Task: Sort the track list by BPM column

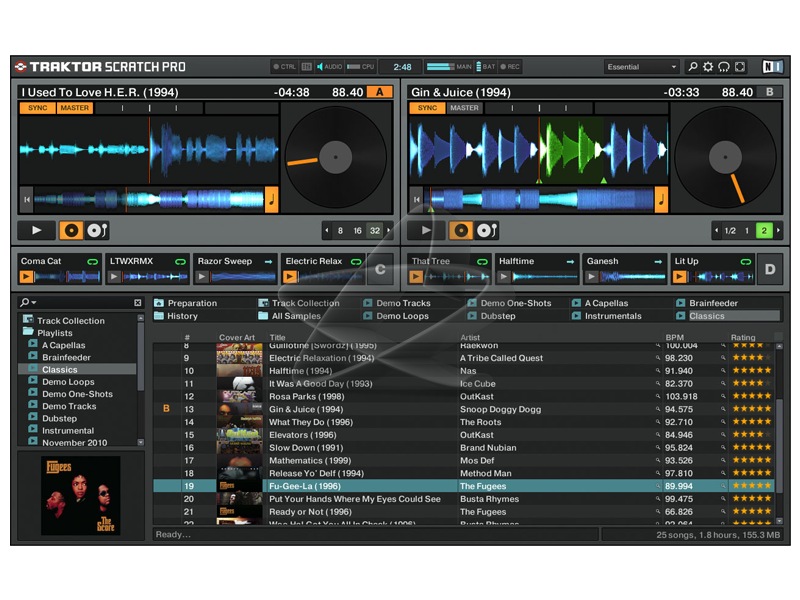Action: [x=675, y=338]
